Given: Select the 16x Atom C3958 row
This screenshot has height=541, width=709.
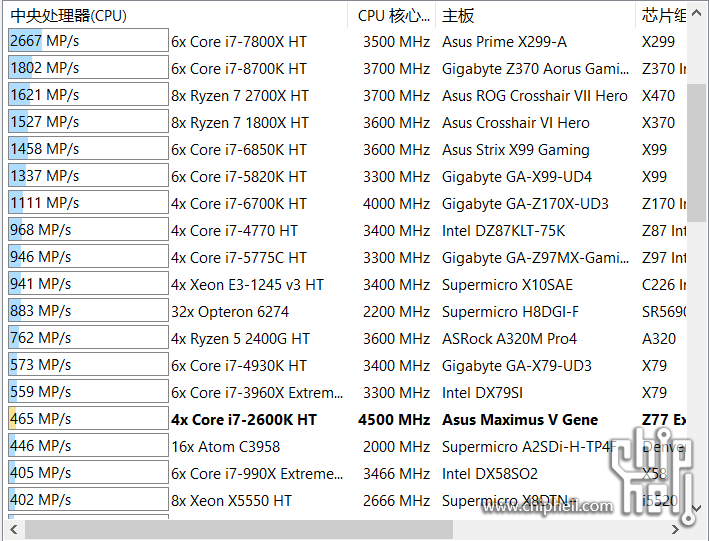Looking at the screenshot, I should click(x=346, y=446).
